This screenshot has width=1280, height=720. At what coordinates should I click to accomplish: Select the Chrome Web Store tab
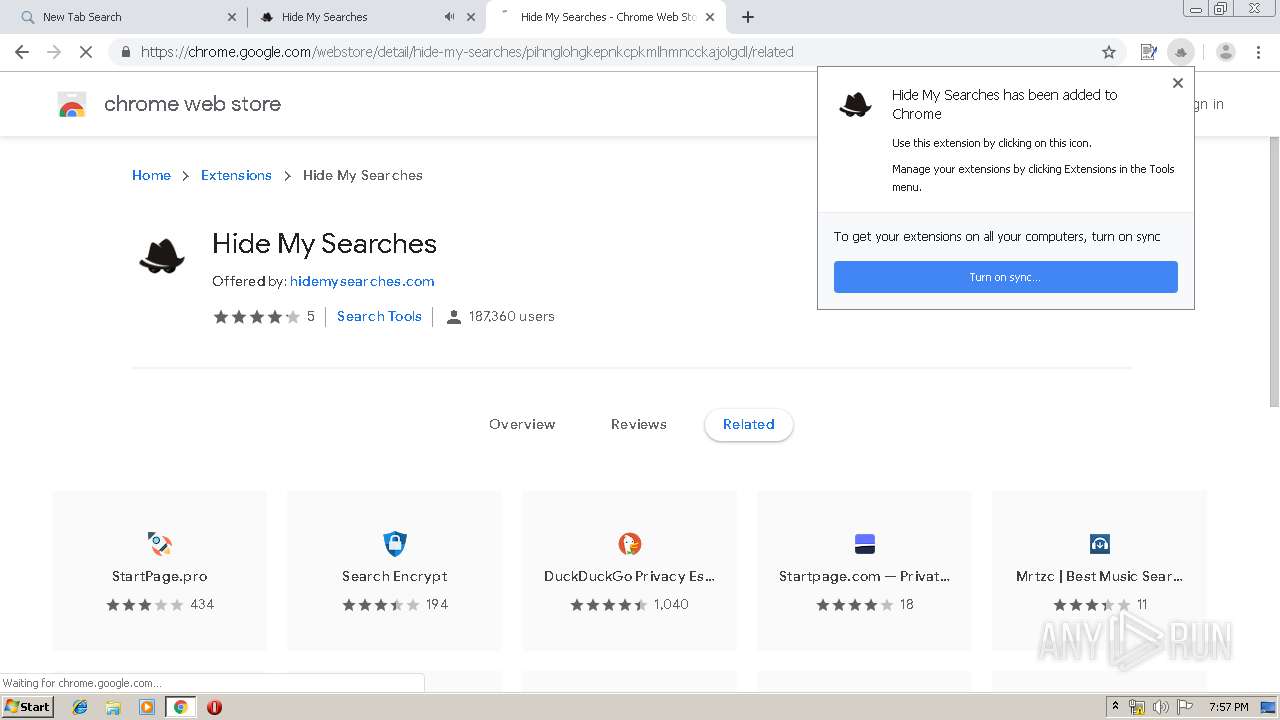click(x=606, y=17)
